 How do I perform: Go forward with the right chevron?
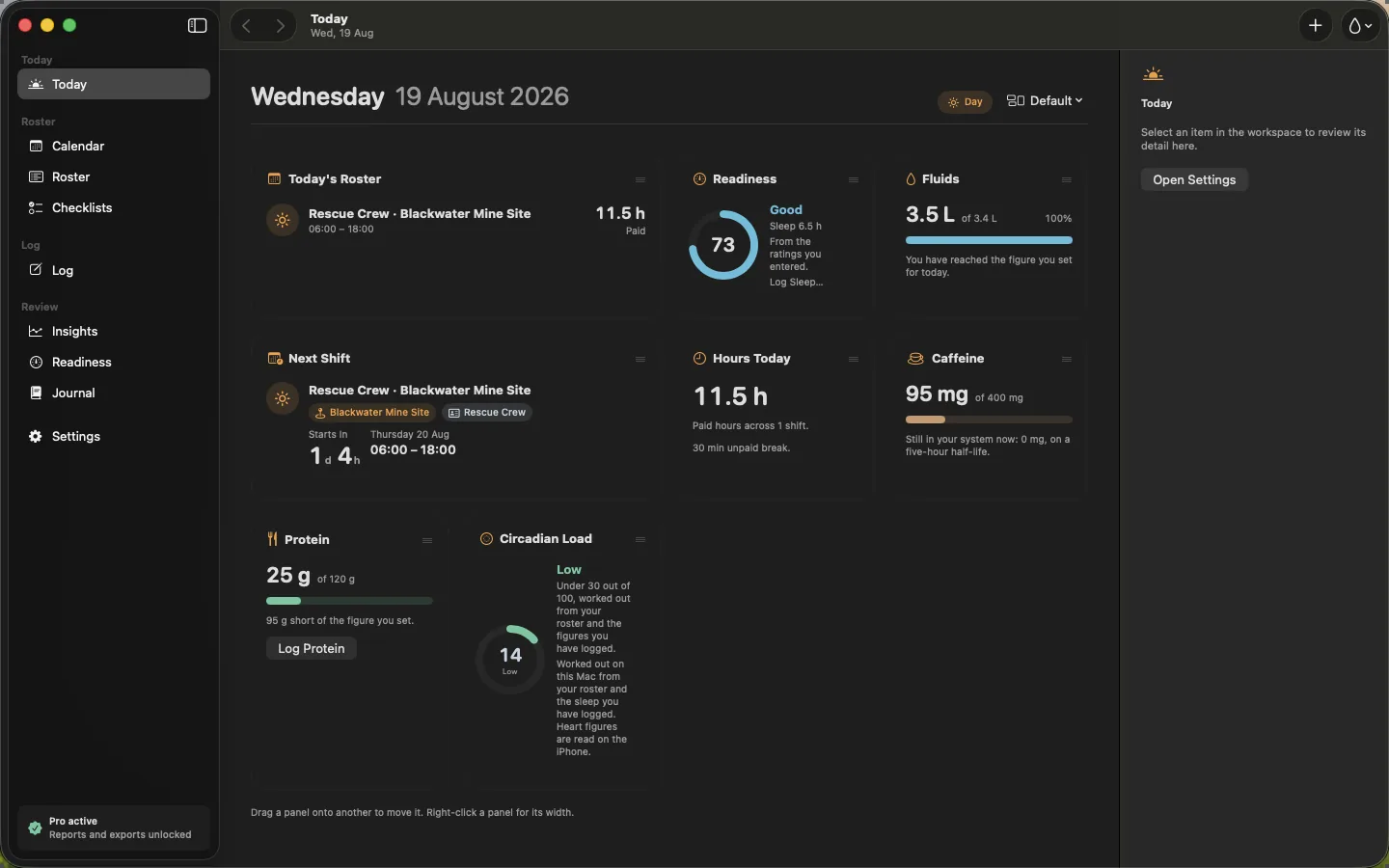coord(280,26)
